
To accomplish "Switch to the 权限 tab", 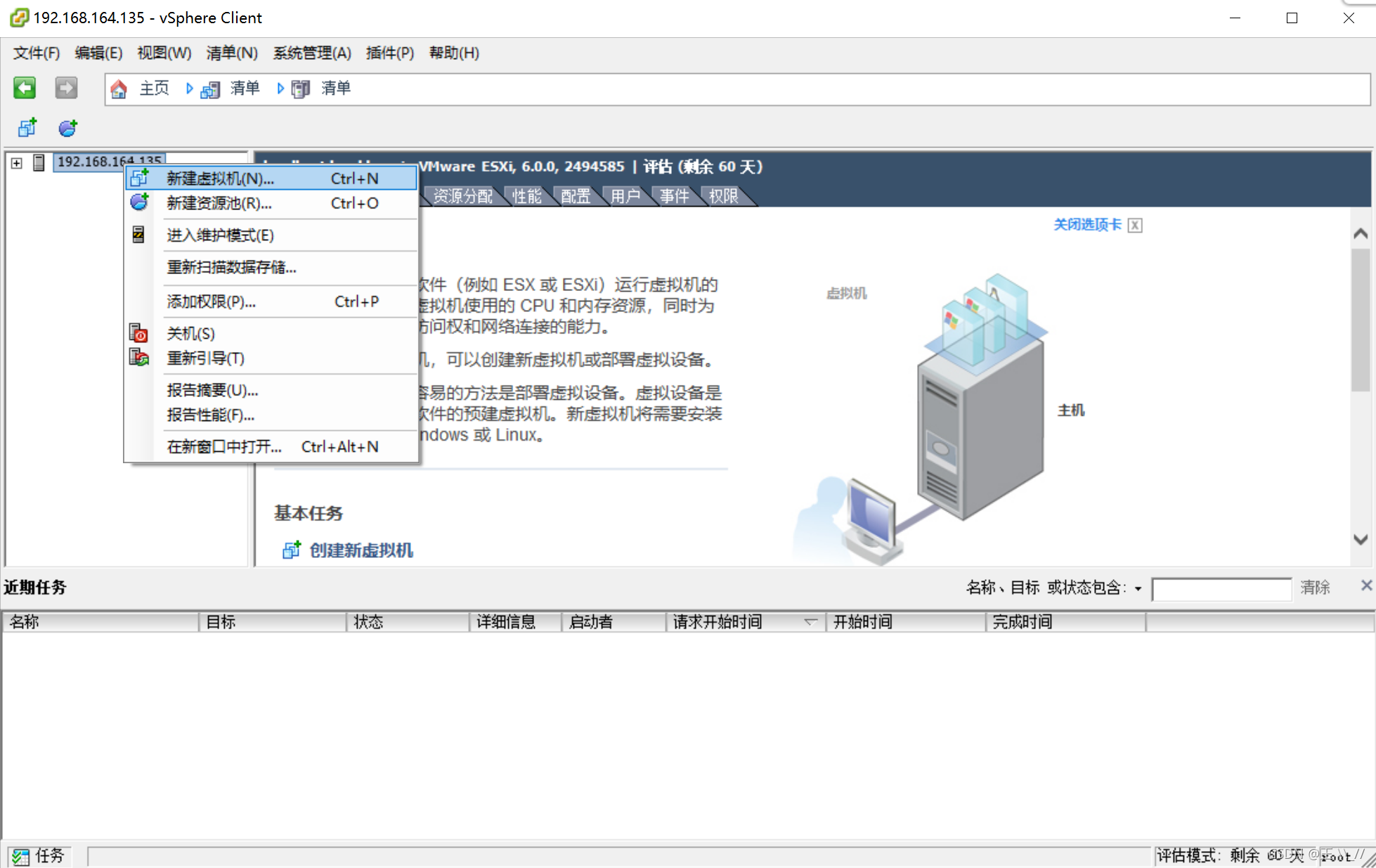I will point(723,196).
